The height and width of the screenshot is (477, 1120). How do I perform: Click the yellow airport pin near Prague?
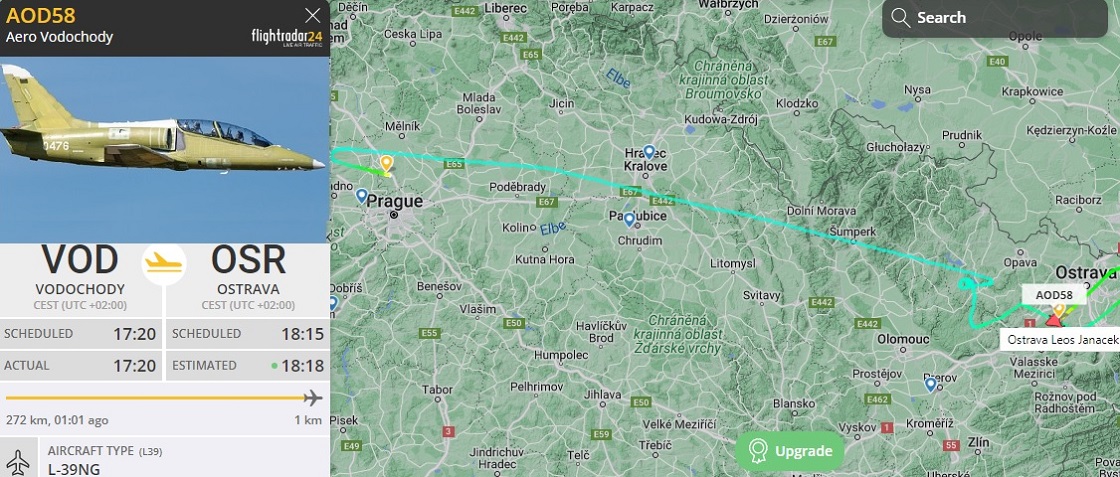[x=386, y=164]
